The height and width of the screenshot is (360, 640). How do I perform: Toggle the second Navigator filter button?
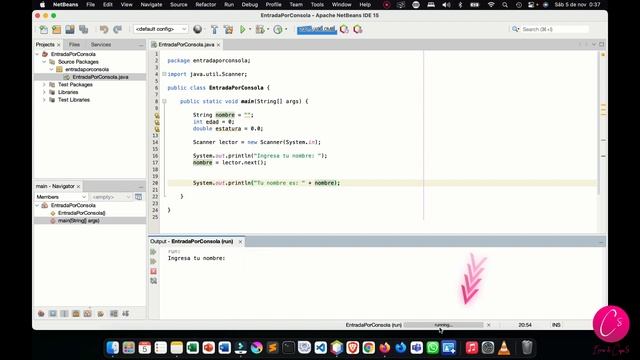pos(53,313)
